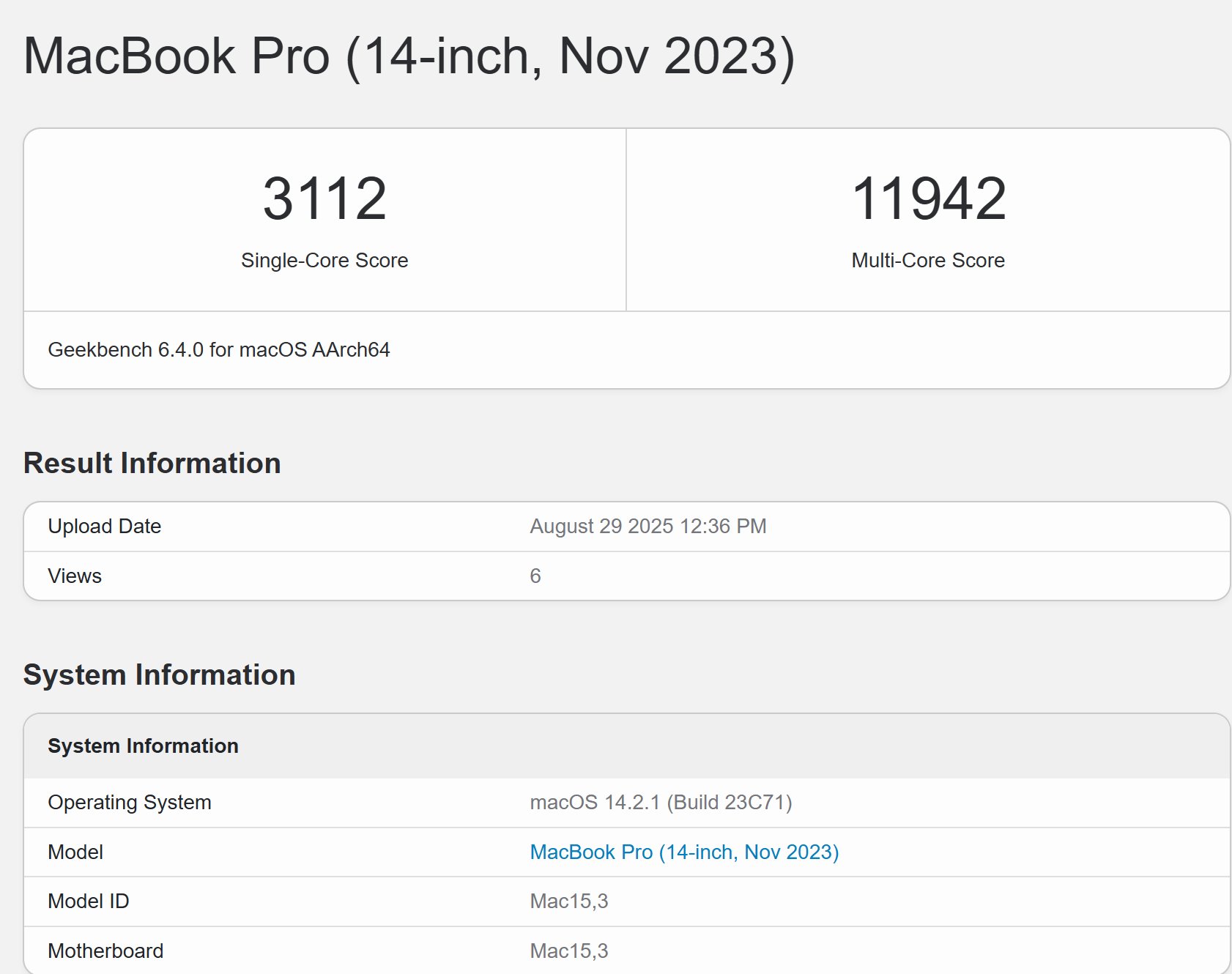Click the Mac15,3 value beside Motherboard
The height and width of the screenshot is (974, 1232).
coord(569,951)
